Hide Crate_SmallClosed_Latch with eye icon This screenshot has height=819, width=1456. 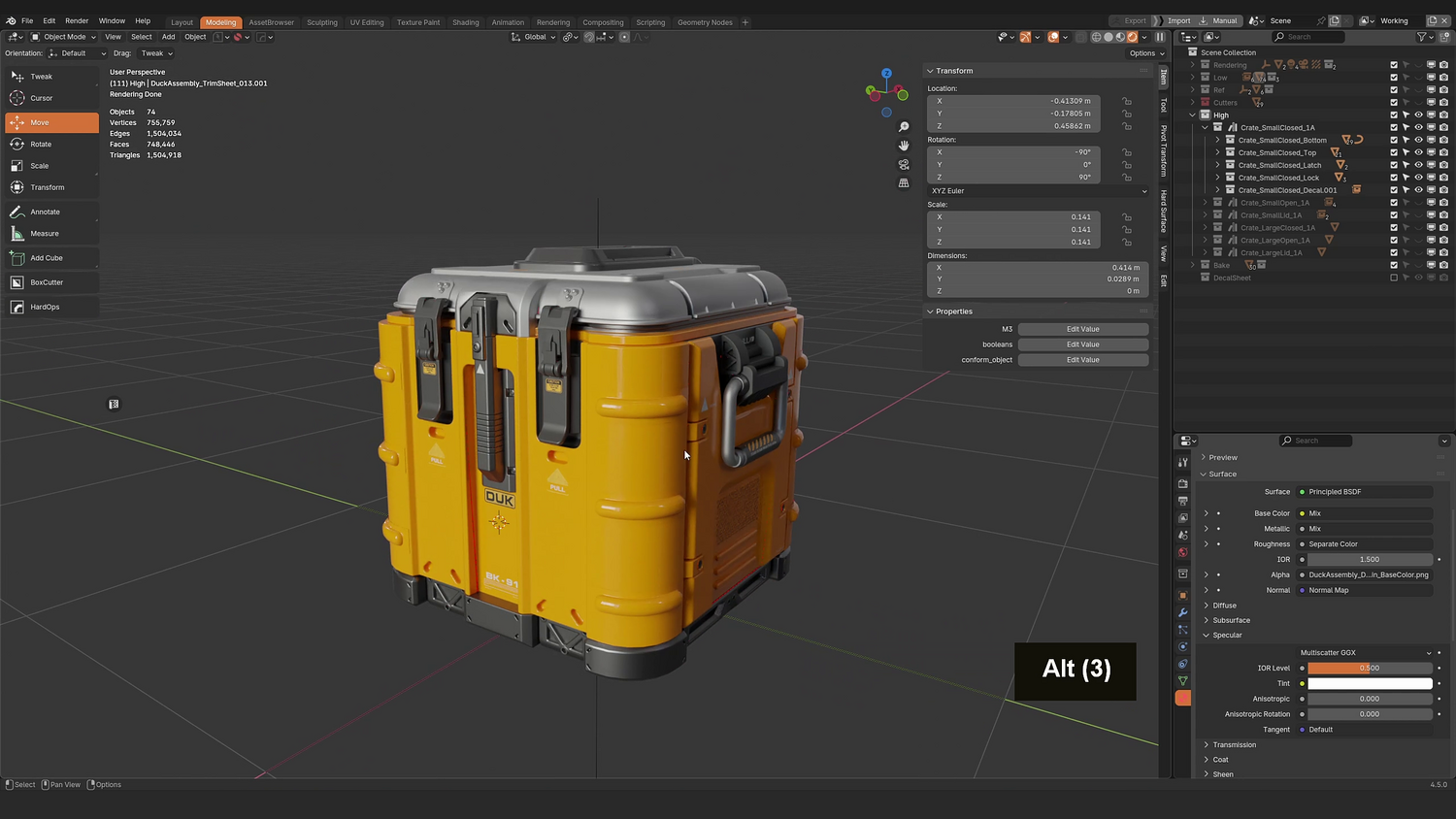[x=1418, y=165]
